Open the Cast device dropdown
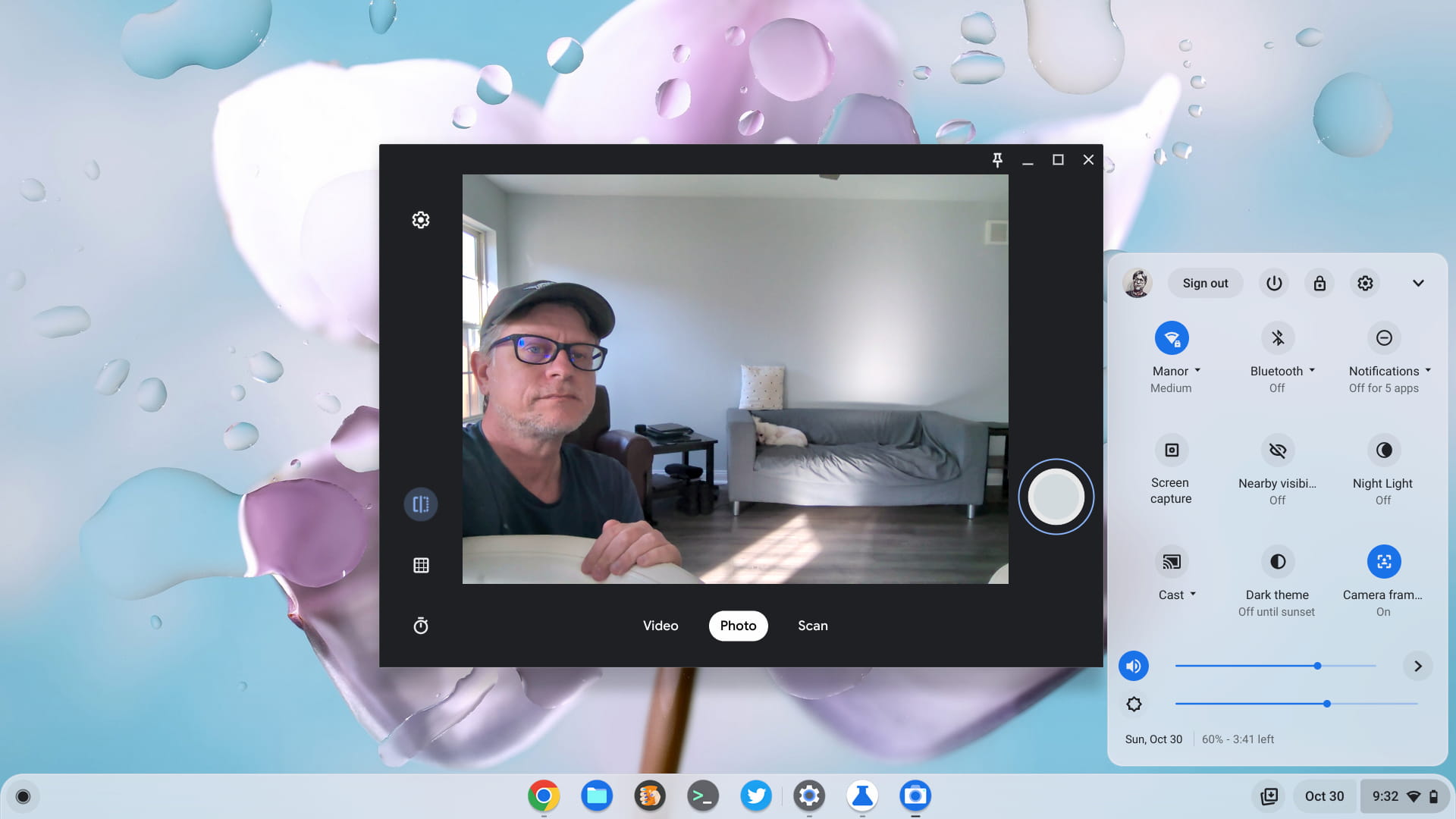The height and width of the screenshot is (819, 1456). coord(1177,595)
